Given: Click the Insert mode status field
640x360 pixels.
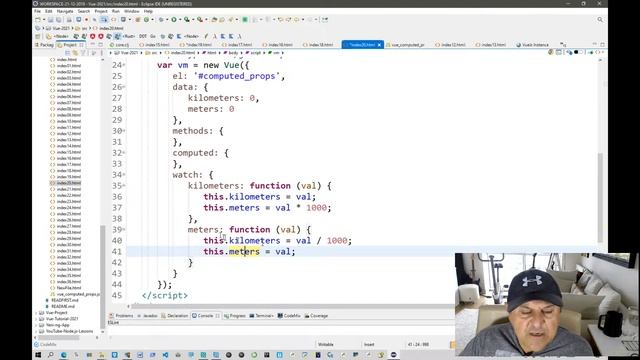Looking at the screenshot, I should point(369,344).
